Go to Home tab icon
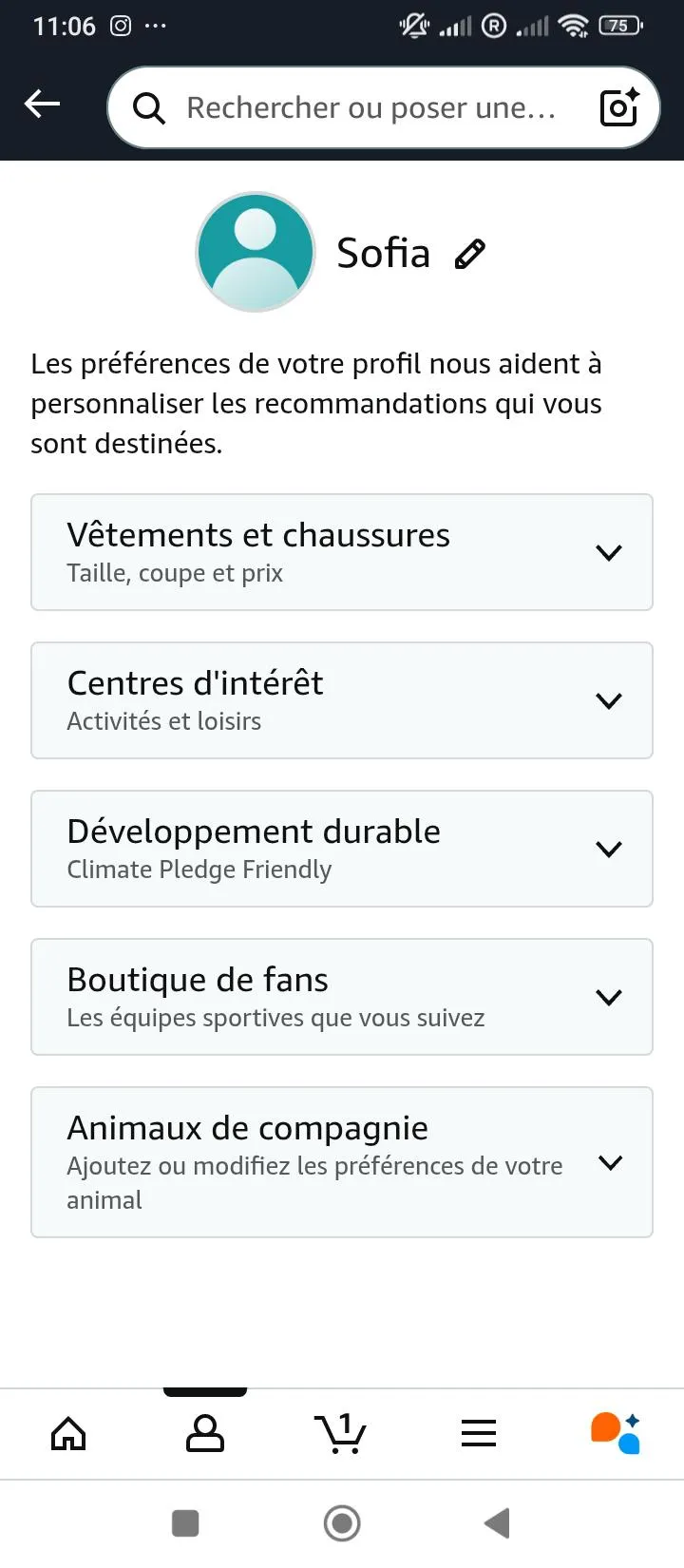Screen dimensions: 684x1568 [68, 1433]
